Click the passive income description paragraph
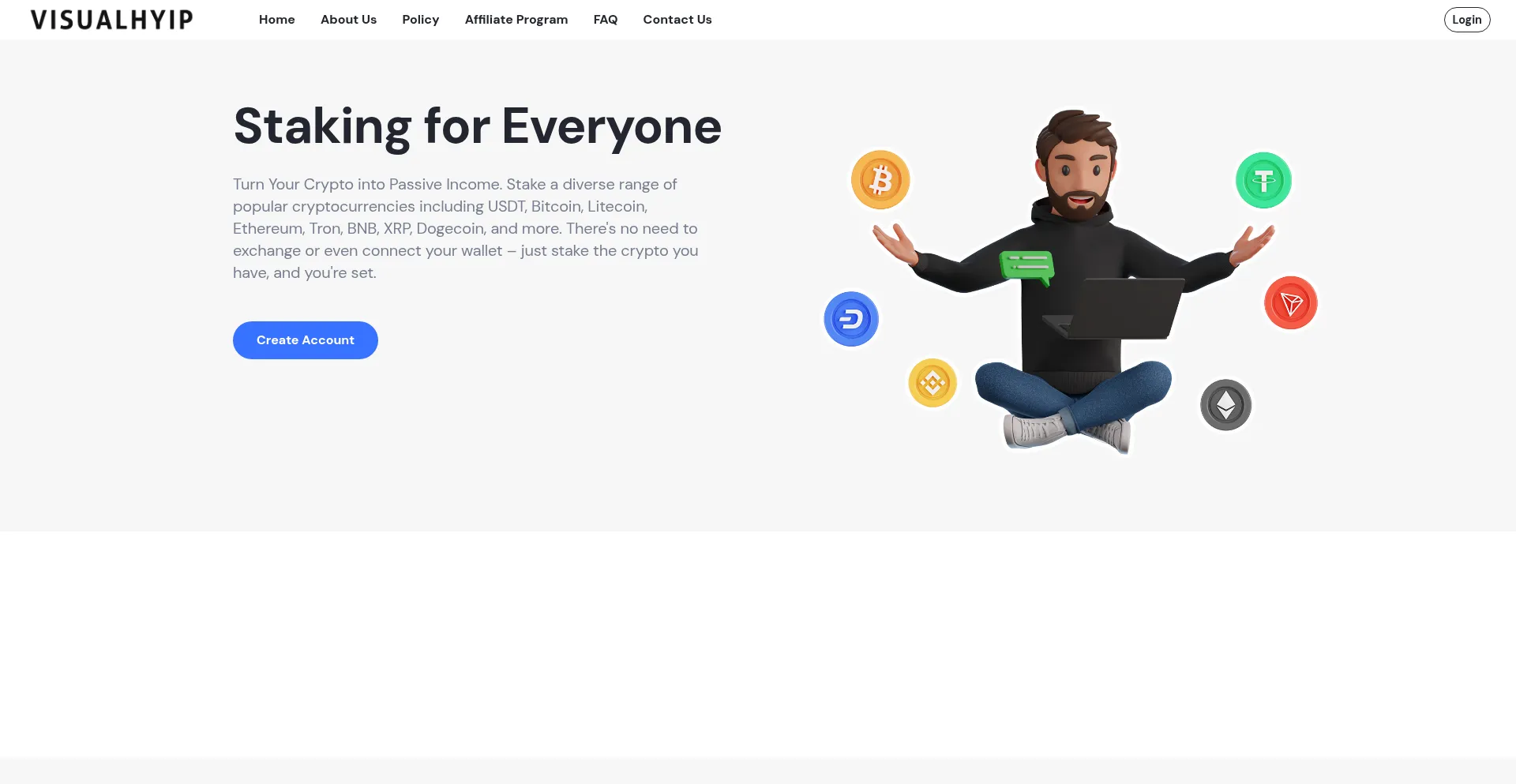 tap(466, 228)
